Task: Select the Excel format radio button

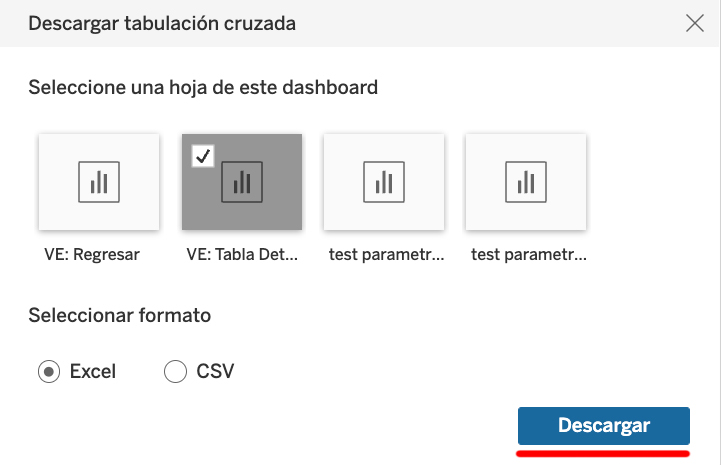Action: (49, 371)
